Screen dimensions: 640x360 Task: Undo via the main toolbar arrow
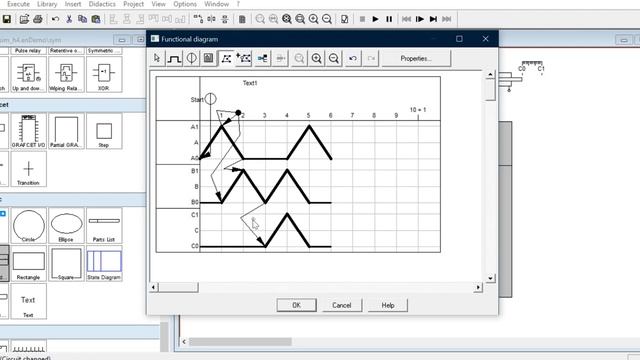(55, 19)
